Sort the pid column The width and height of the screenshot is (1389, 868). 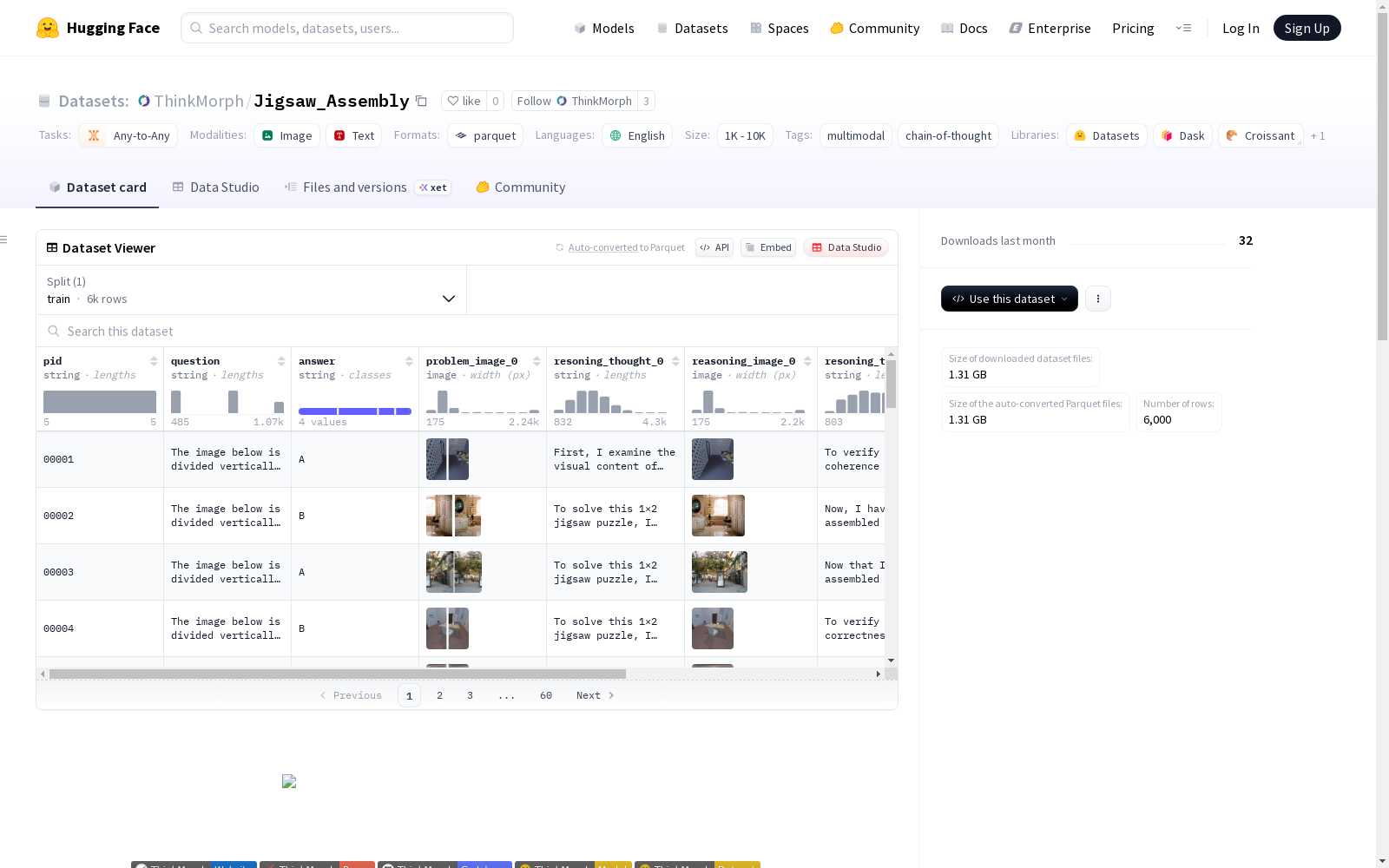coord(154,361)
